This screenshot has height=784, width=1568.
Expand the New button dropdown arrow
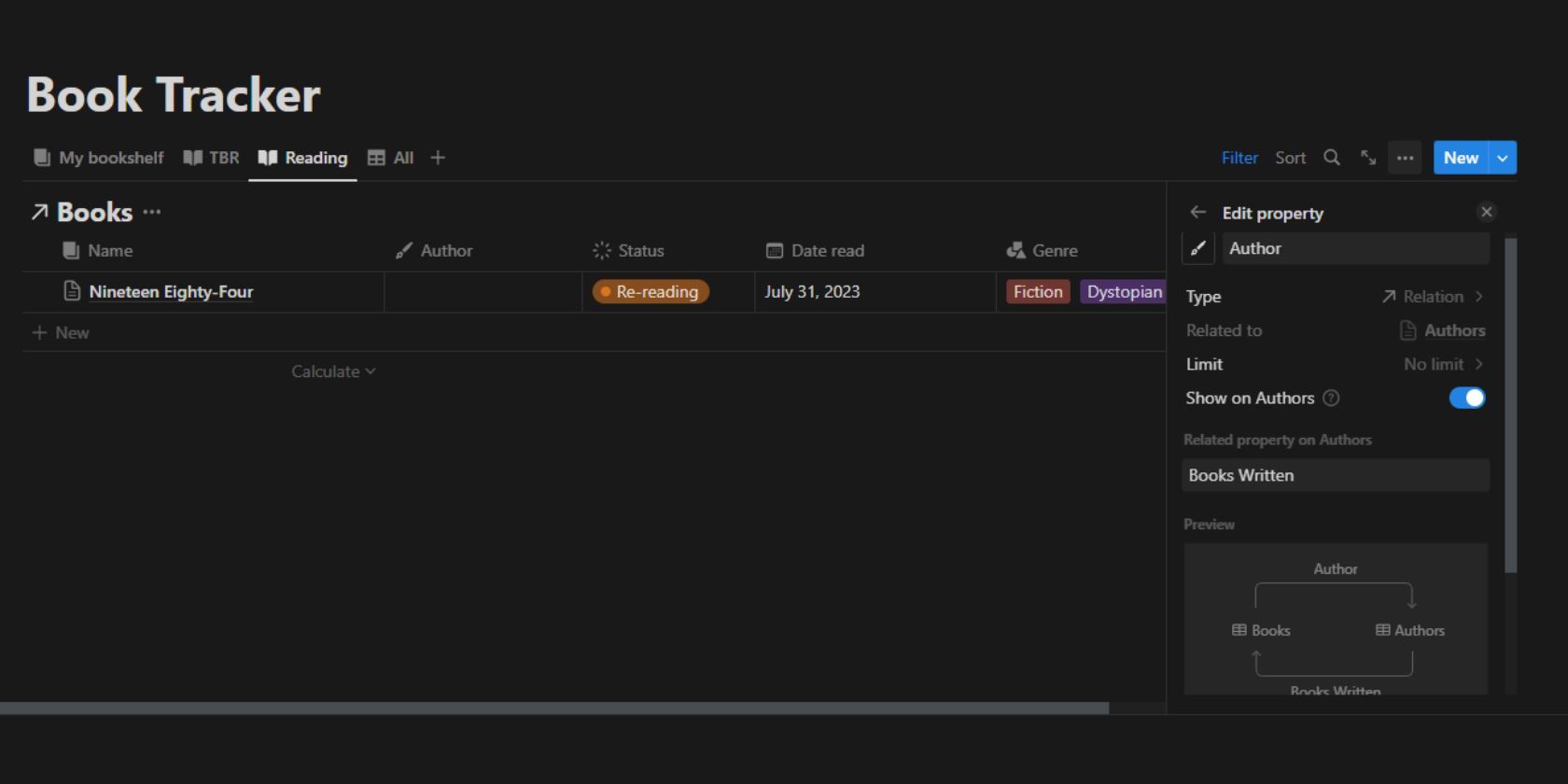[1503, 158]
